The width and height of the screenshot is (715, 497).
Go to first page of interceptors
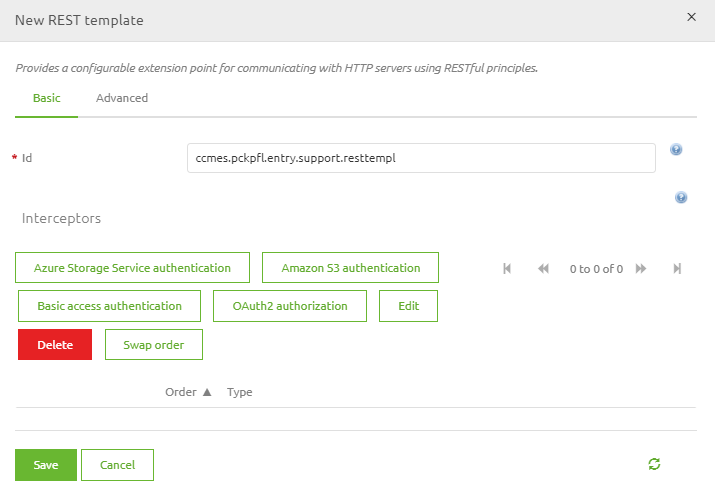point(507,269)
